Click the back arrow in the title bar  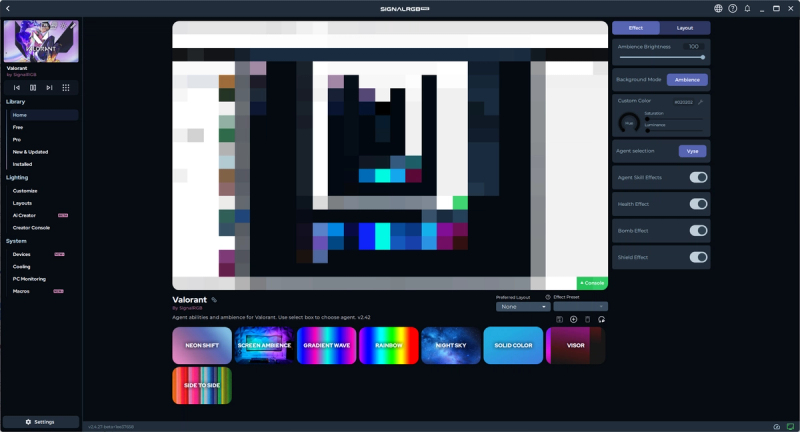click(8, 8)
